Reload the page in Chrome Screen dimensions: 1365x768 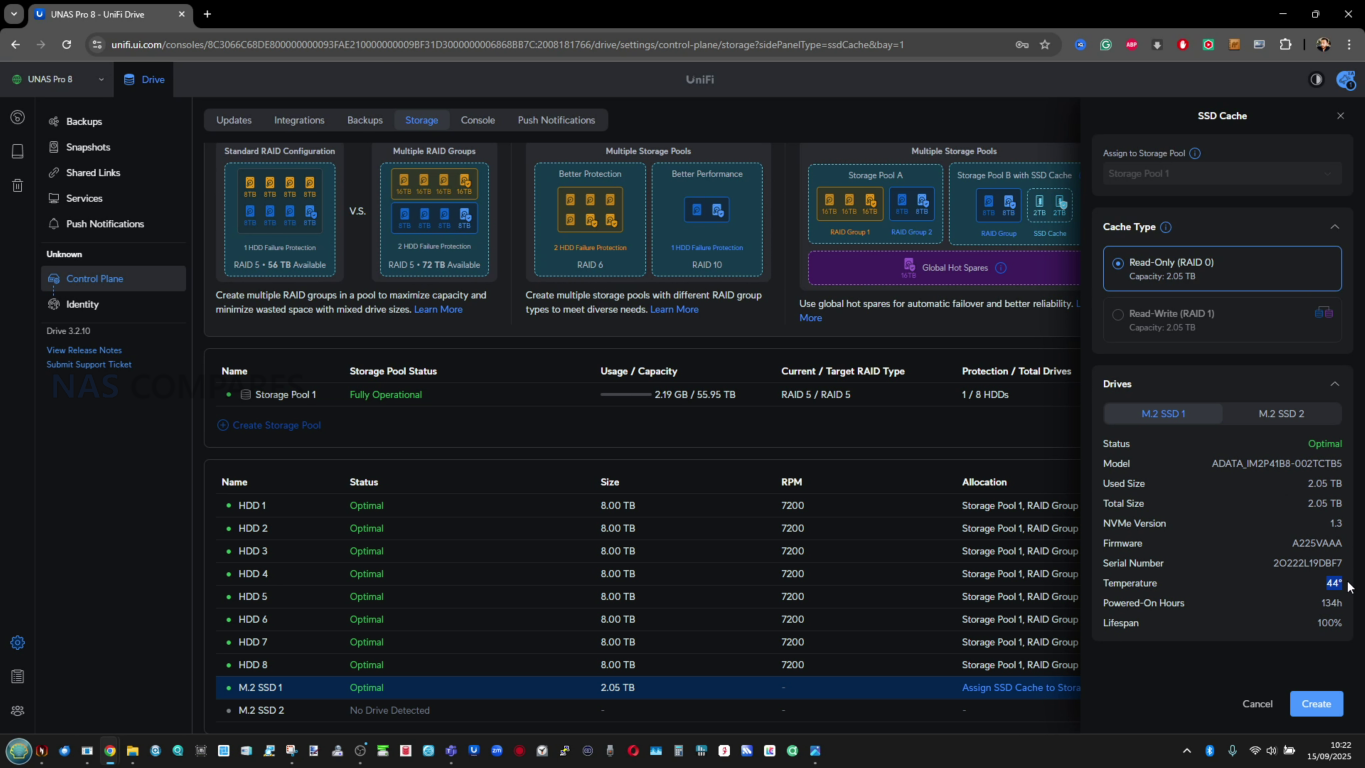(x=66, y=44)
